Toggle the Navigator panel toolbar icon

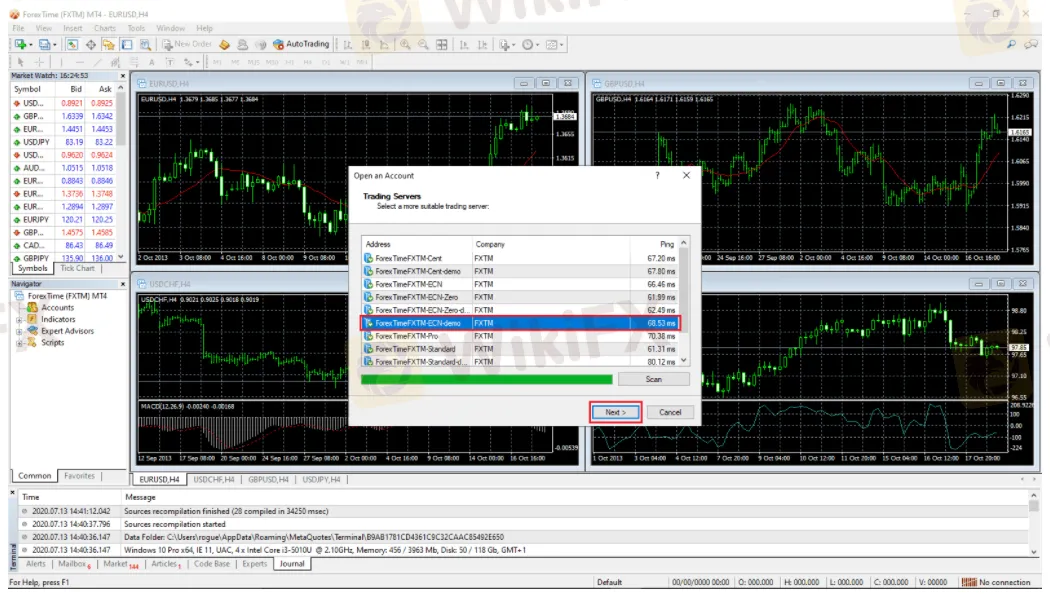click(108, 44)
